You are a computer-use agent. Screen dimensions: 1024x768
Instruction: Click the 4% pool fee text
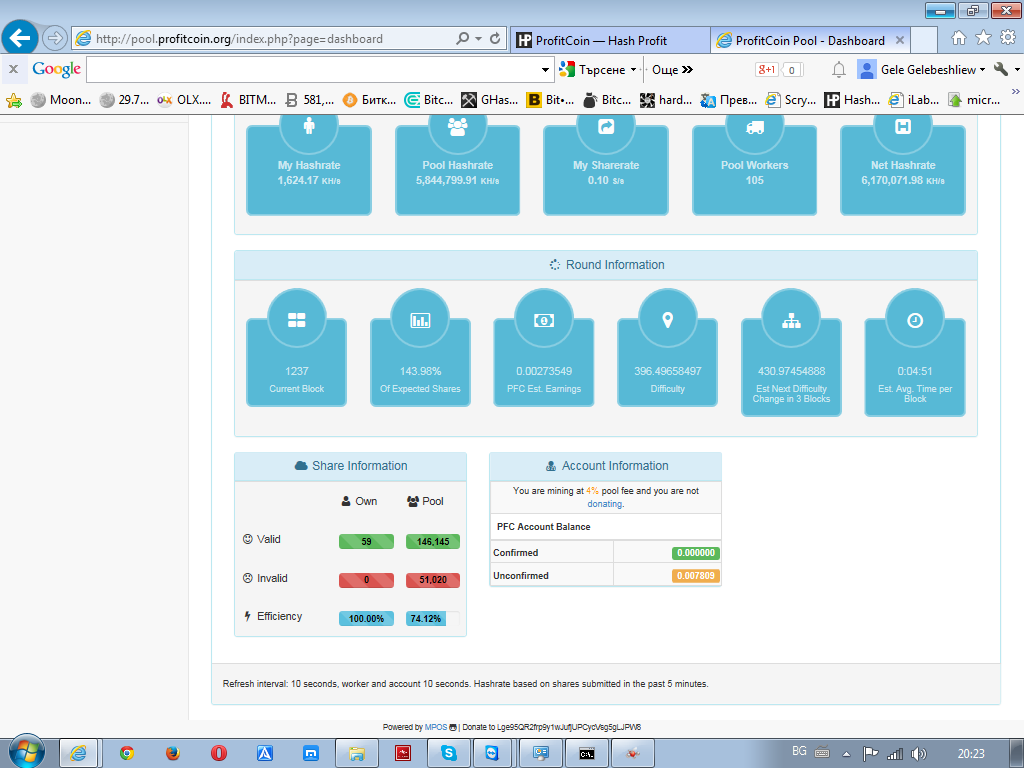[x=592, y=490]
